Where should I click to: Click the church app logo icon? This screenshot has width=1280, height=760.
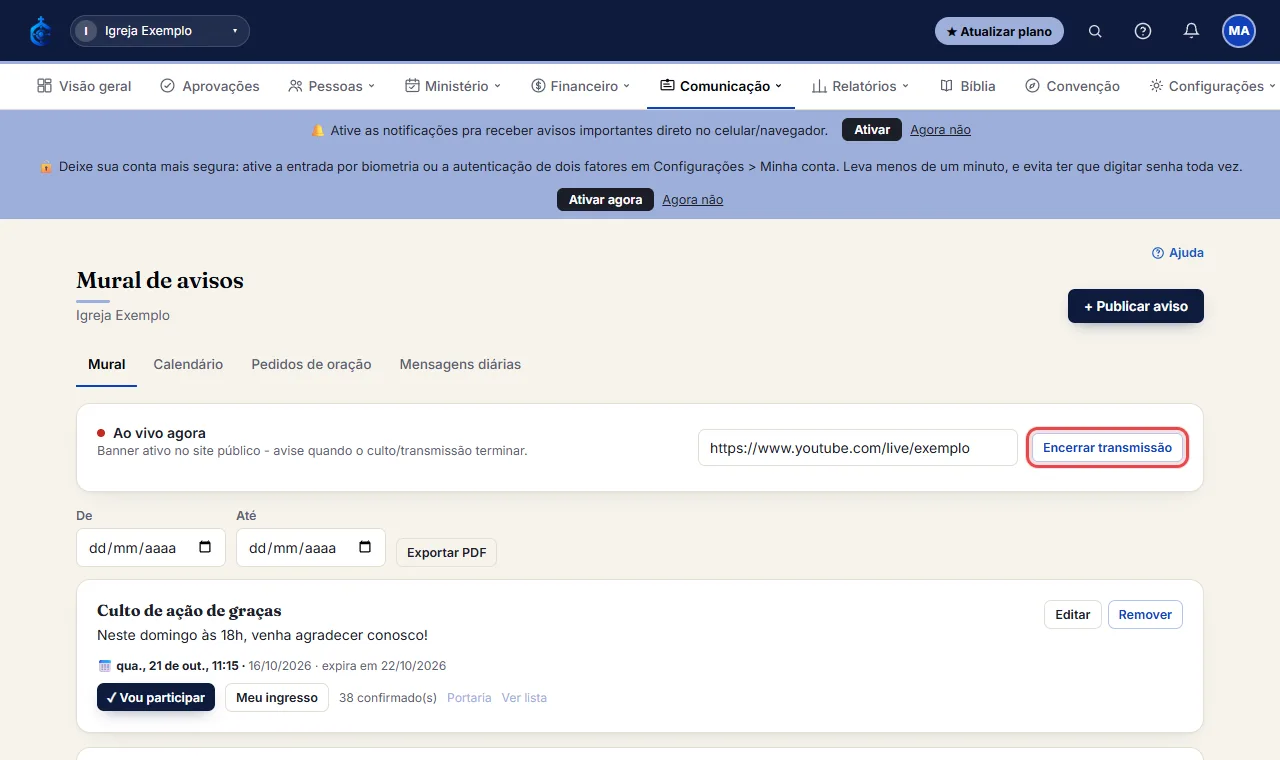point(40,31)
